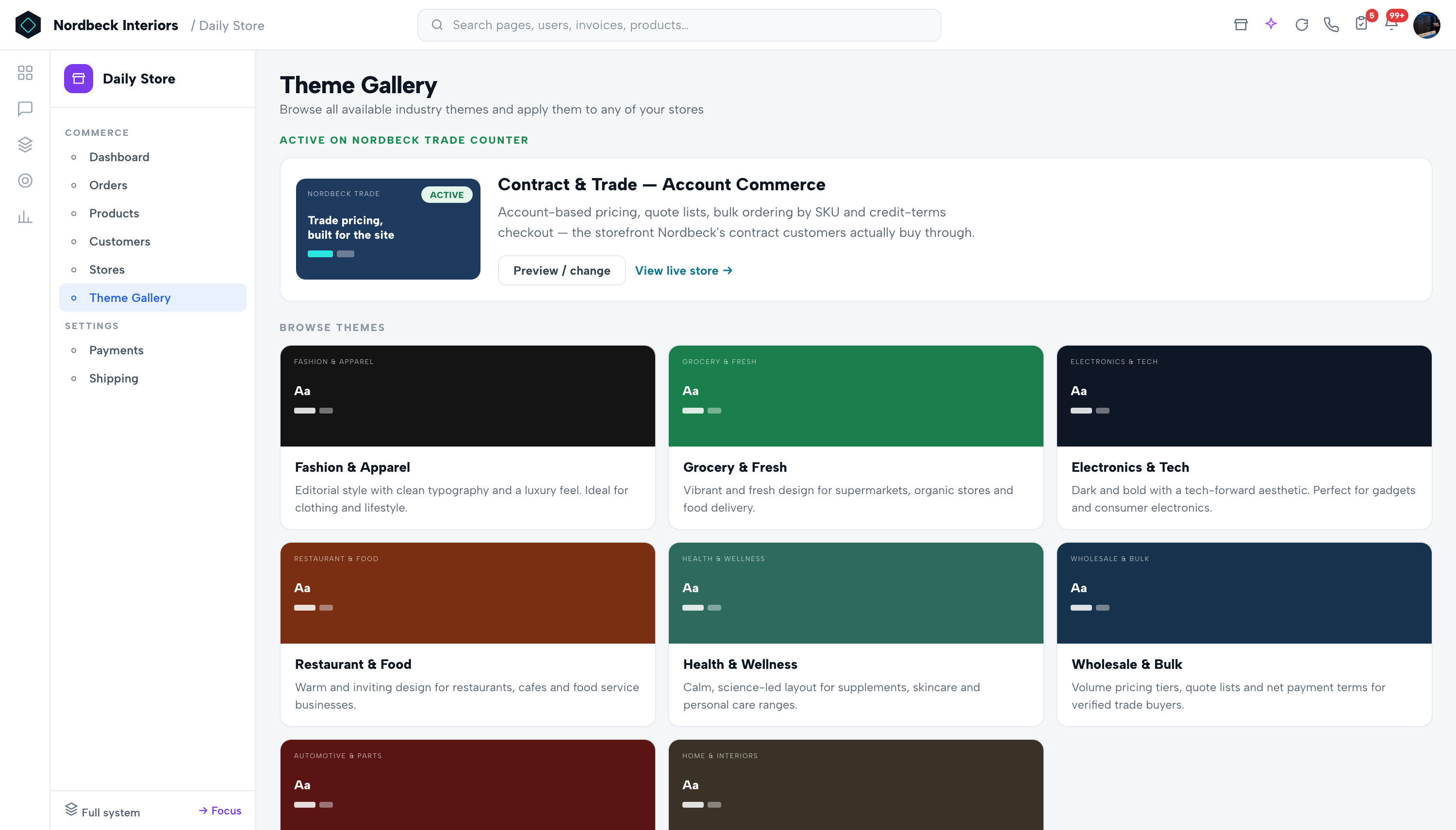This screenshot has height=830, width=1456.
Task: Click the Daily Store sidebar header title
Action: [x=139, y=79]
